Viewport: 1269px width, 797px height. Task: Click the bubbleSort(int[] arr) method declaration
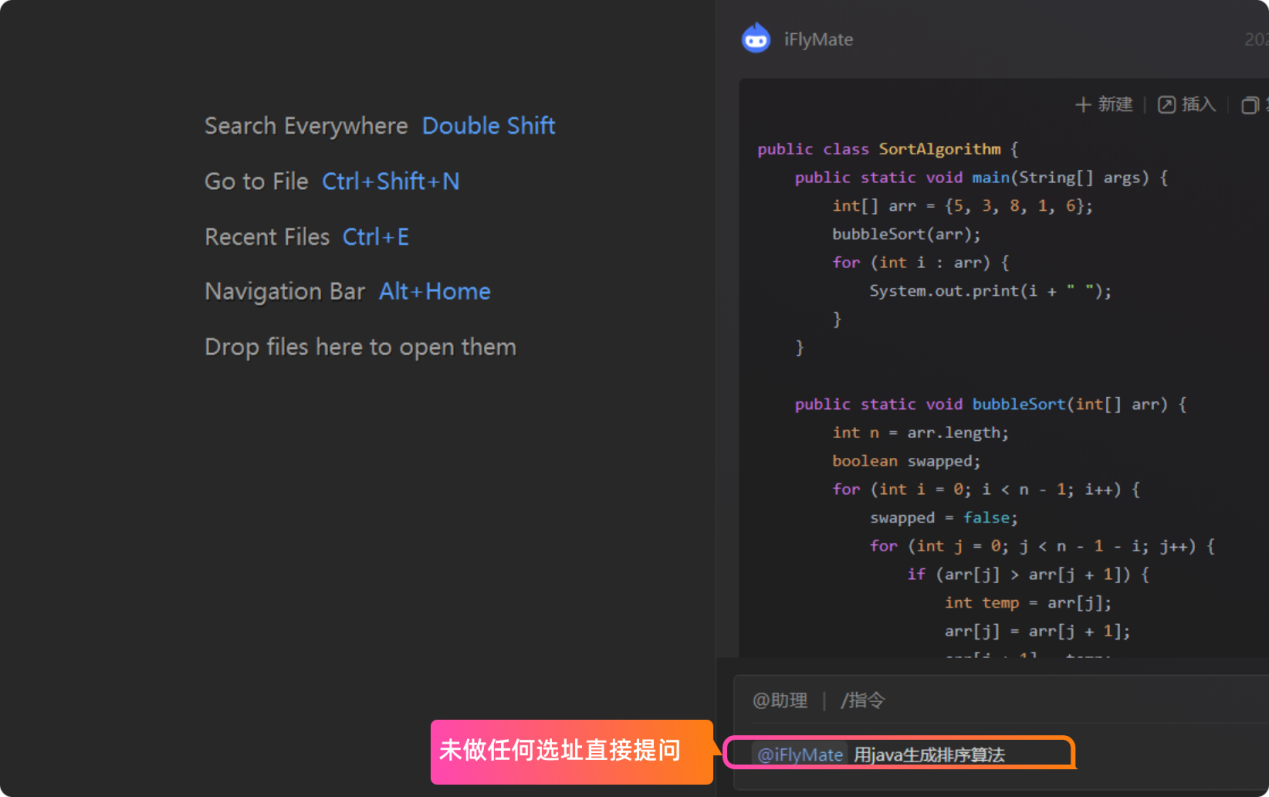point(990,404)
